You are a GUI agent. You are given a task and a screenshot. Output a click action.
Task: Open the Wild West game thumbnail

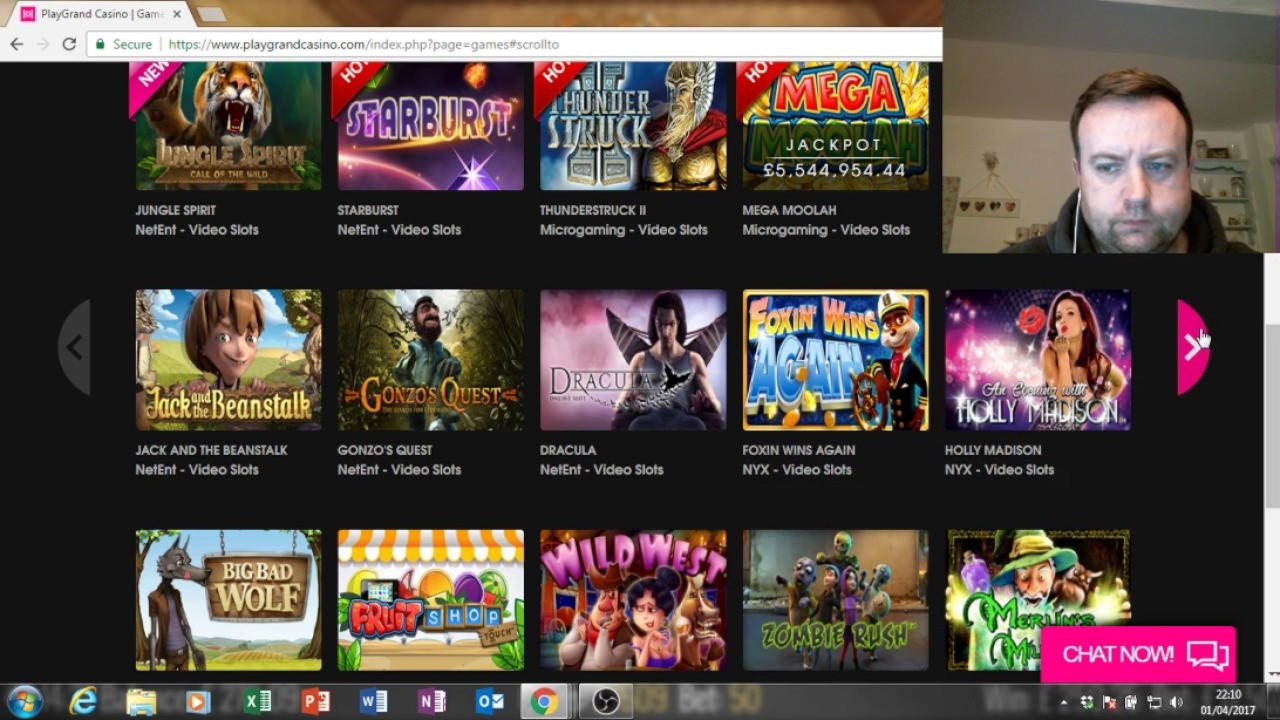[x=633, y=600]
